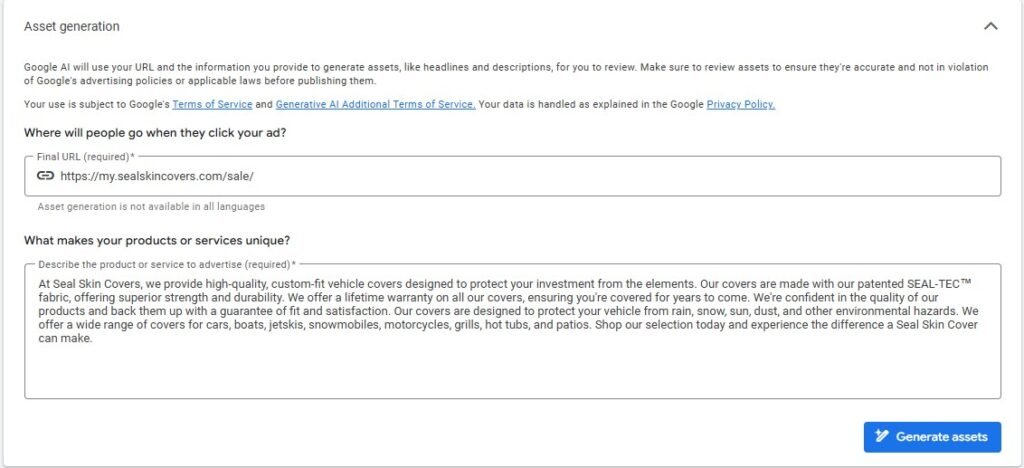Click the 'Final URL (required)' field label
The image size is (1024, 468).
(85, 156)
